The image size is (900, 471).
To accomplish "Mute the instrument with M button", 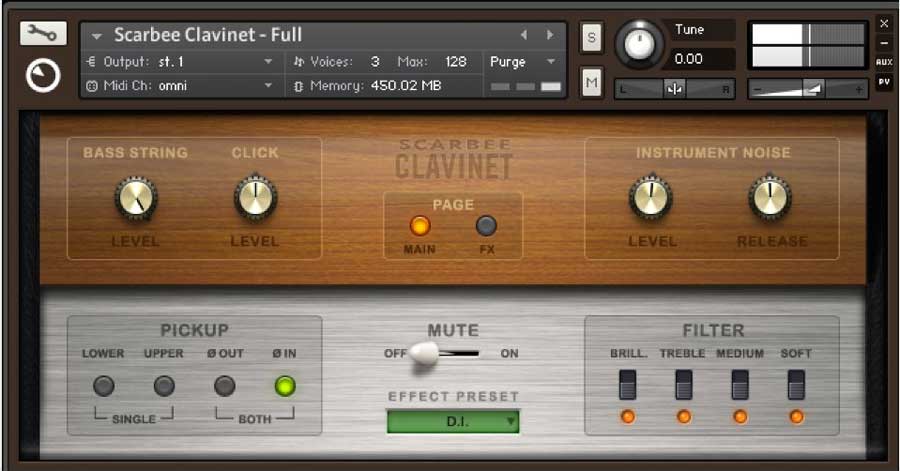I will 591,83.
